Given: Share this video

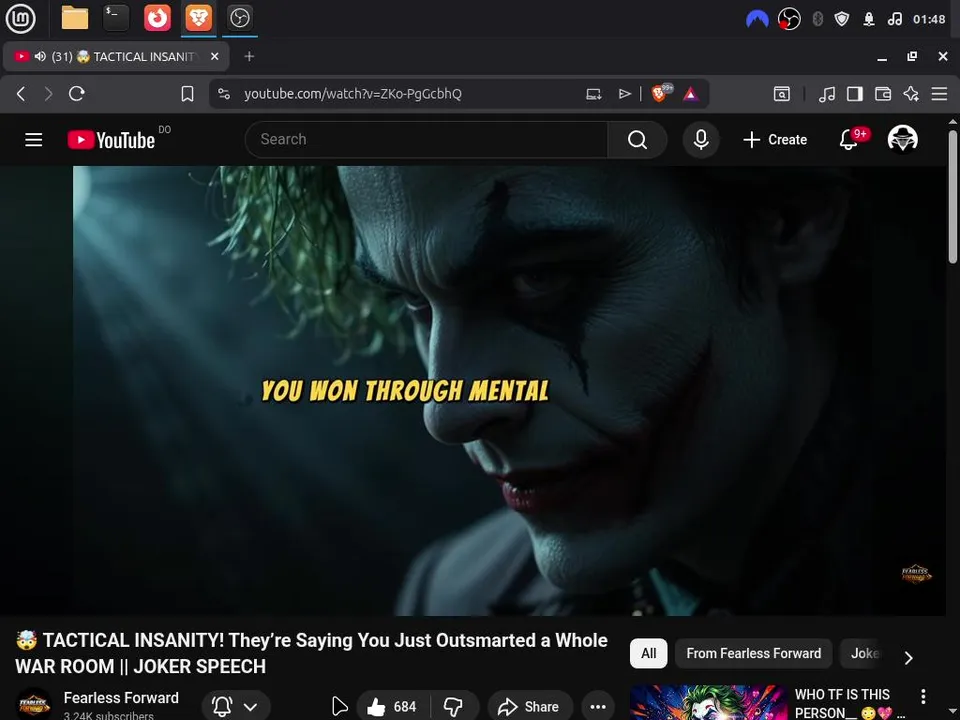Looking at the screenshot, I should [530, 707].
